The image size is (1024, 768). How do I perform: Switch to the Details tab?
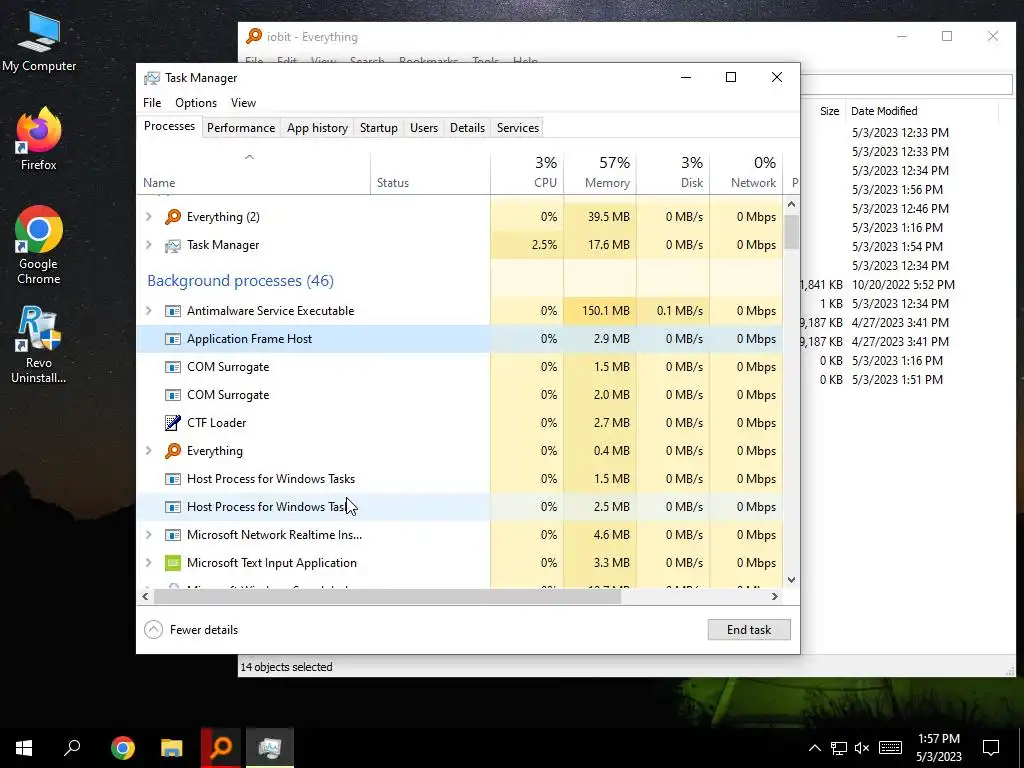pos(468,128)
